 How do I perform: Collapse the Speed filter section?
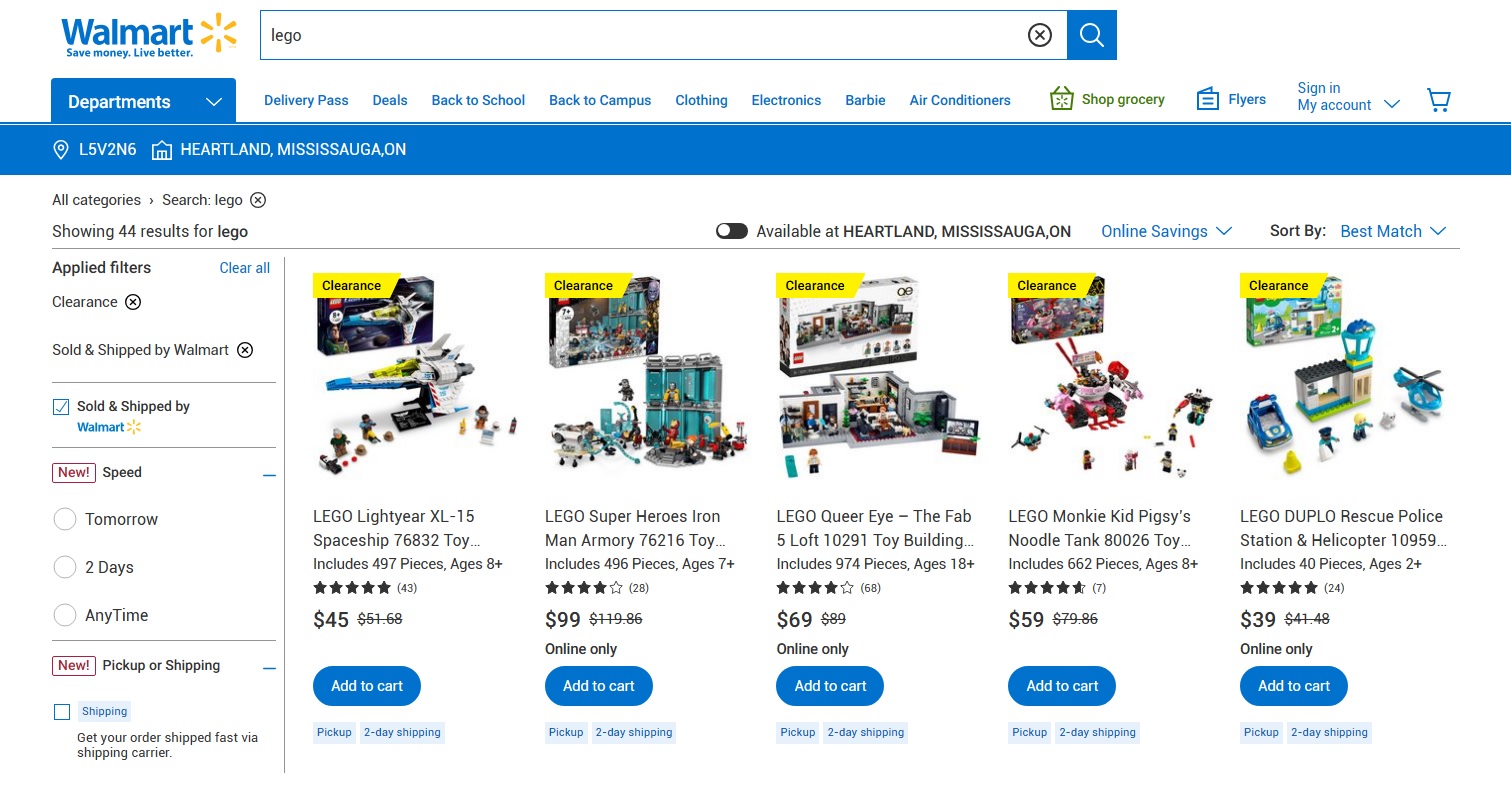pyautogui.click(x=269, y=475)
